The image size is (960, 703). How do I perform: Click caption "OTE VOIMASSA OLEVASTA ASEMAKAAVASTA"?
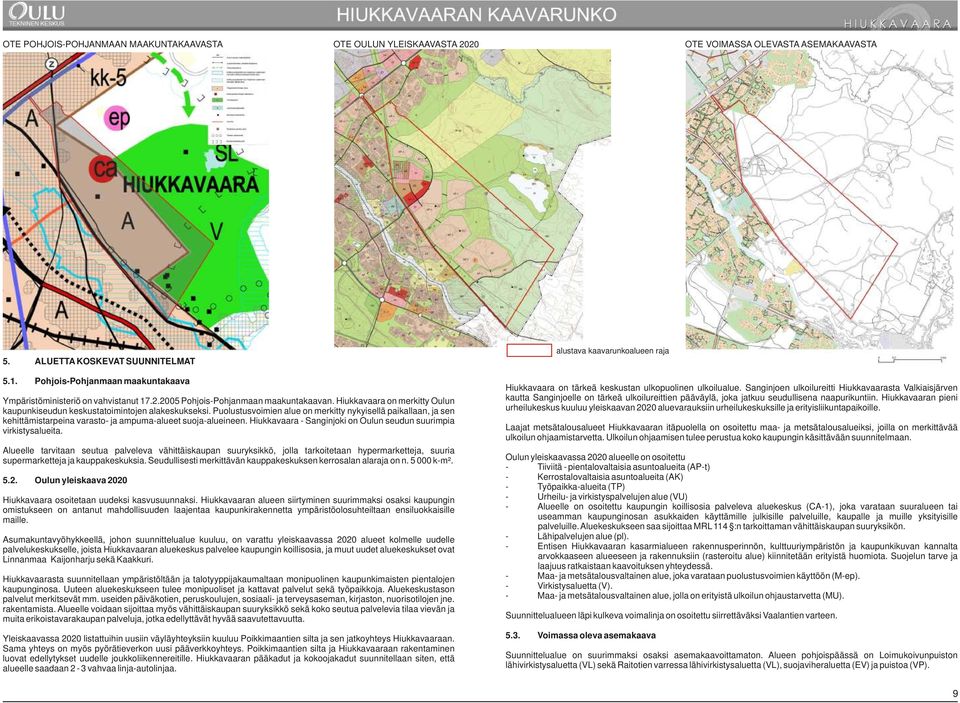(781, 44)
